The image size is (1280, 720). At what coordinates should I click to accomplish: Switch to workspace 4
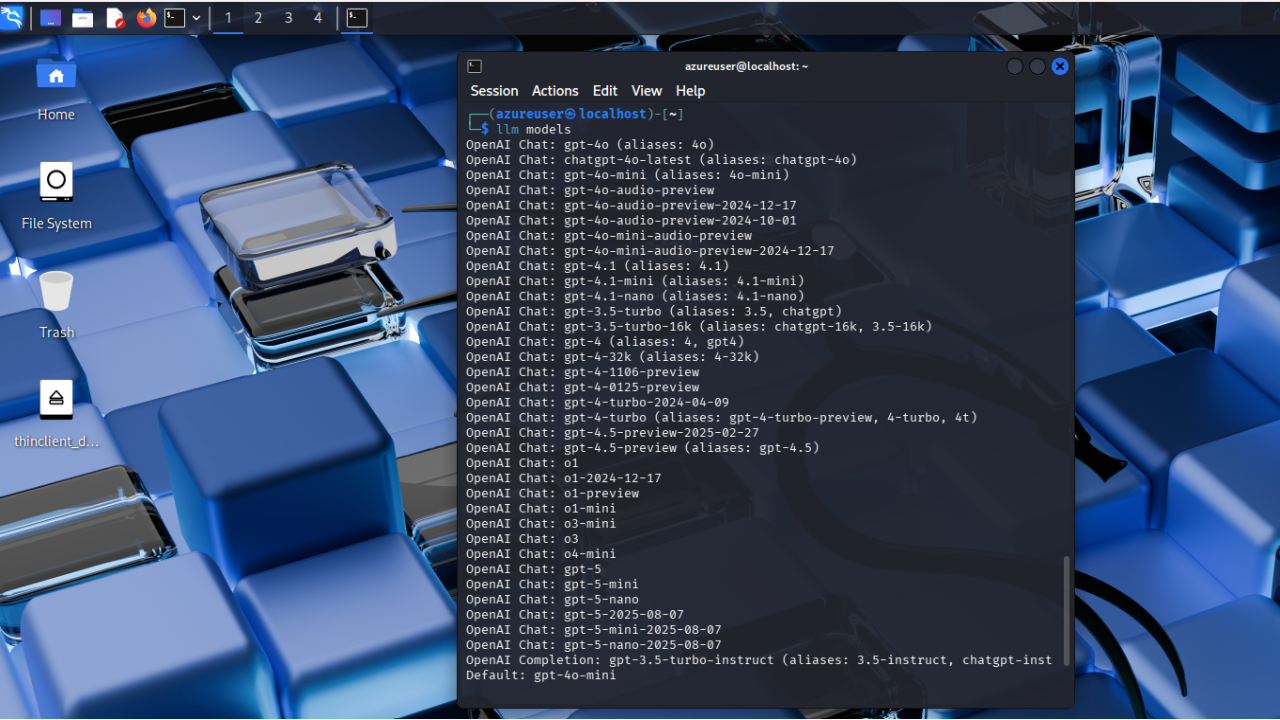318,18
